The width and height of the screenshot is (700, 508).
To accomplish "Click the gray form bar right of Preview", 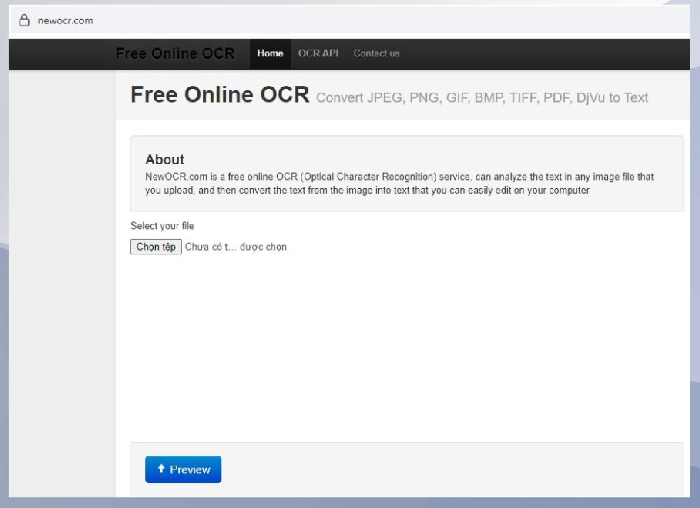I will point(450,469).
